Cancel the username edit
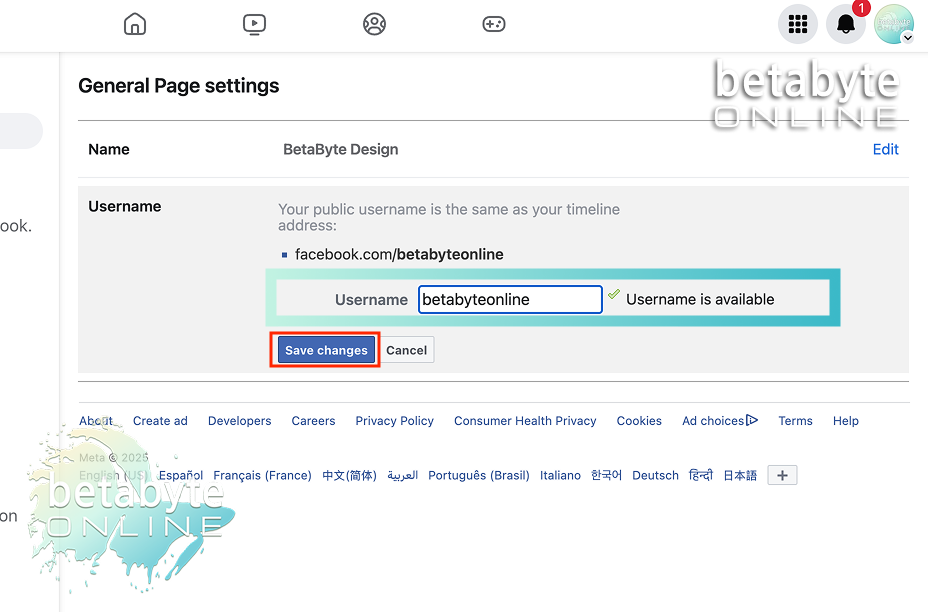The width and height of the screenshot is (928, 612). (407, 350)
